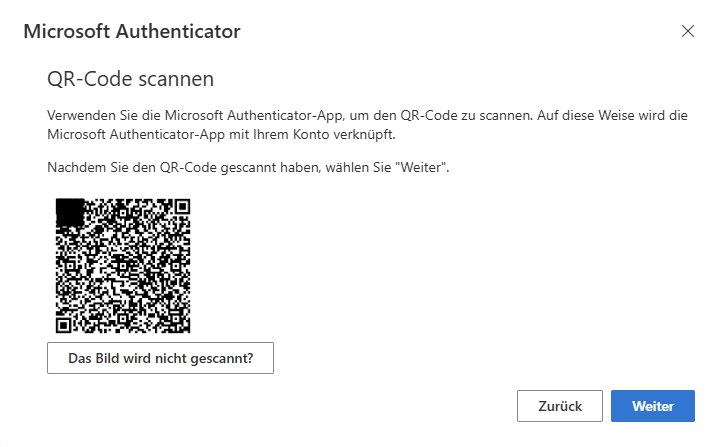Click the blacked-out corner of QR code

coord(70,212)
